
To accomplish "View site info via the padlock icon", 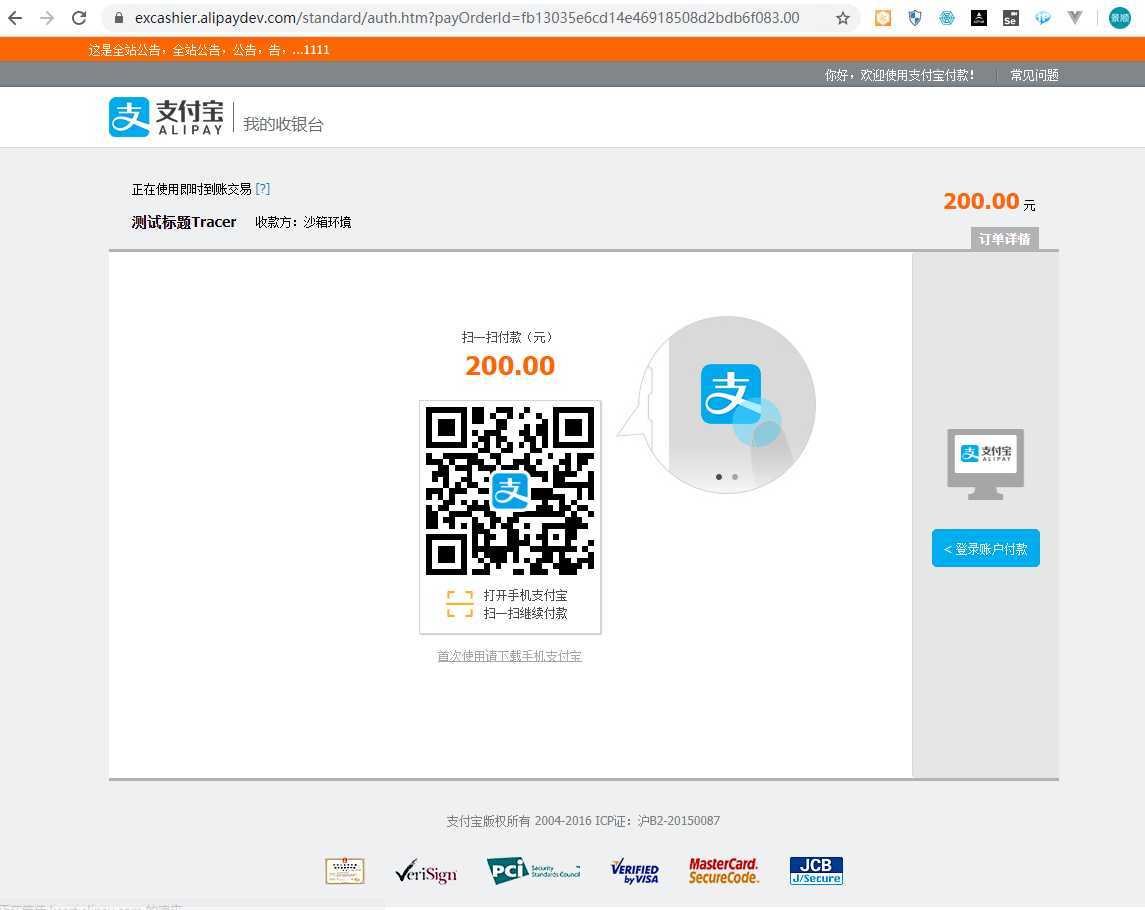I will (x=118, y=18).
